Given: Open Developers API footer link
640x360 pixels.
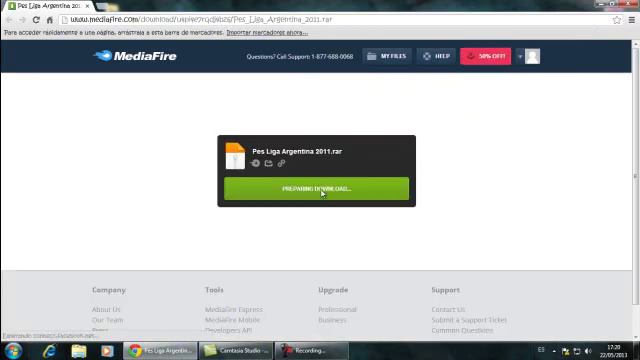Looking at the screenshot, I should click(x=228, y=330).
